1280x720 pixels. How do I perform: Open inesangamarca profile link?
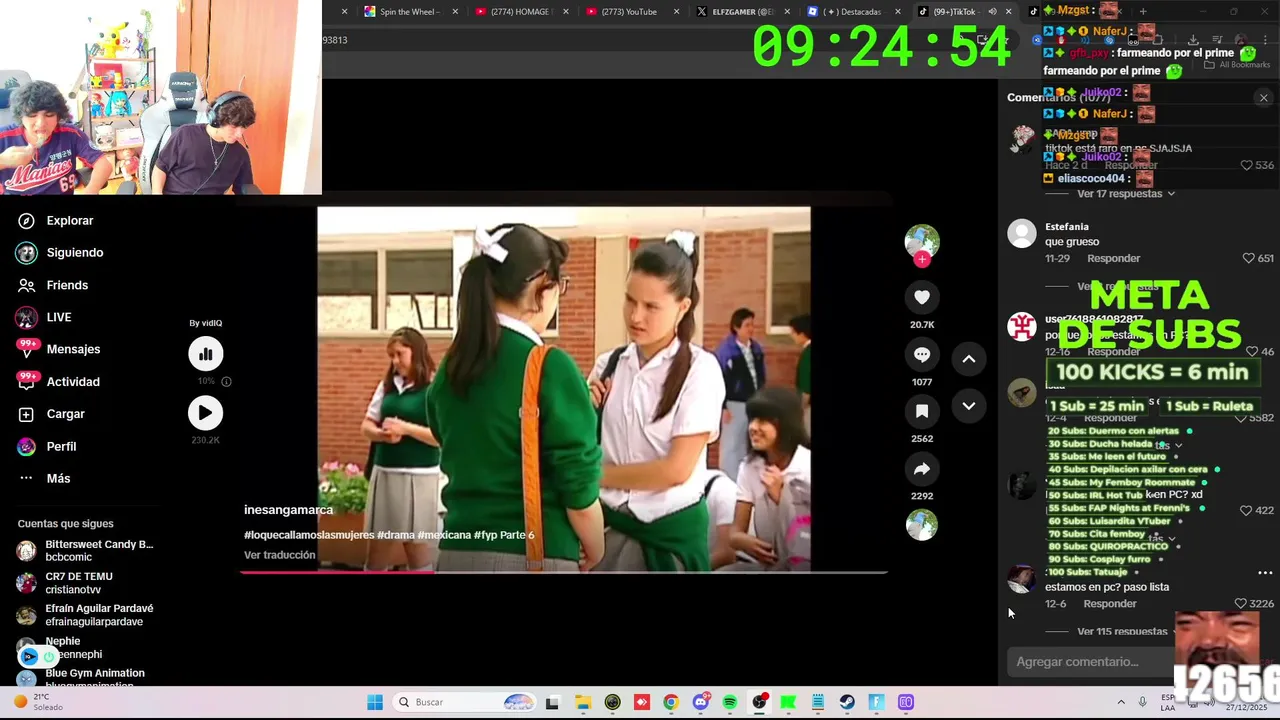point(289,510)
